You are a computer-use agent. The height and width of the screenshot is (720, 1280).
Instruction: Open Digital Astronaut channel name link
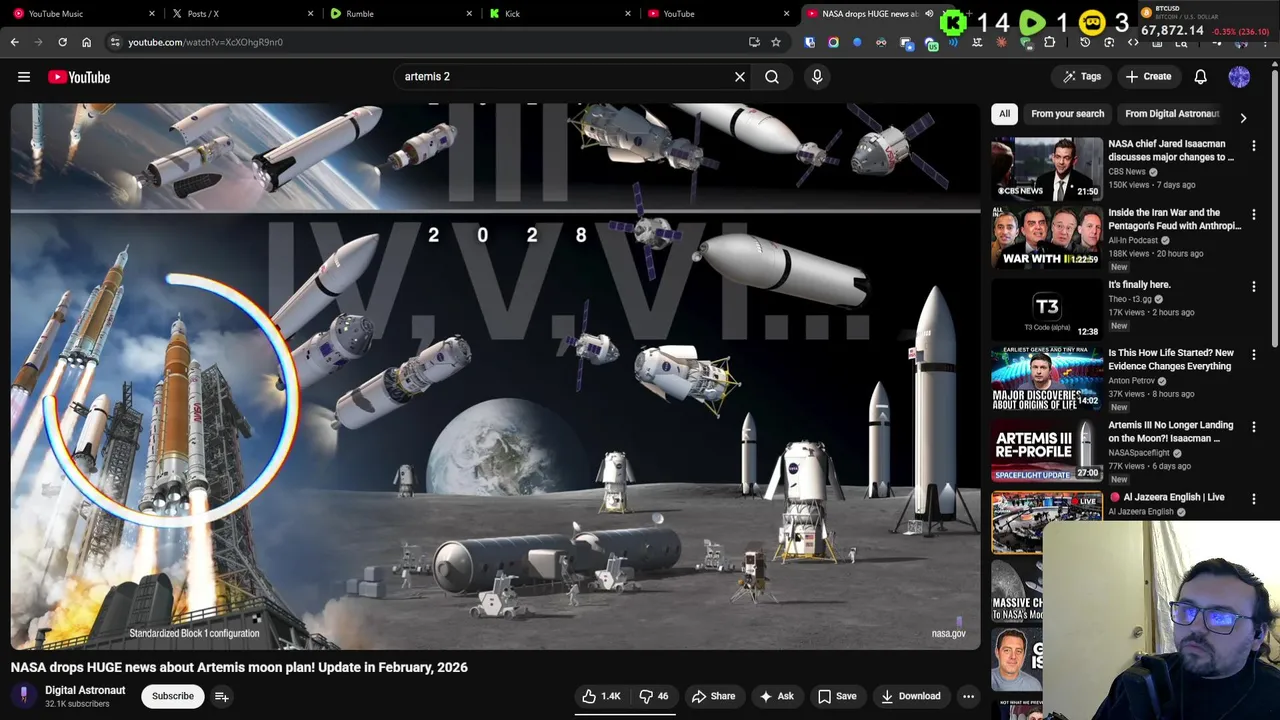click(x=85, y=690)
